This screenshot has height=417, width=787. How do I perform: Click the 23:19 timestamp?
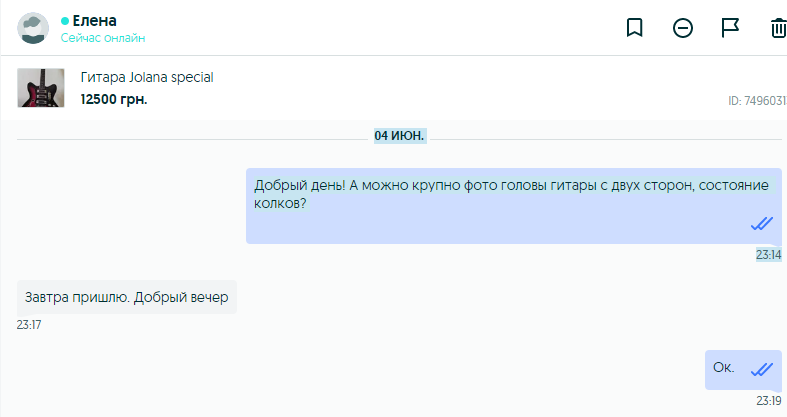click(x=769, y=400)
